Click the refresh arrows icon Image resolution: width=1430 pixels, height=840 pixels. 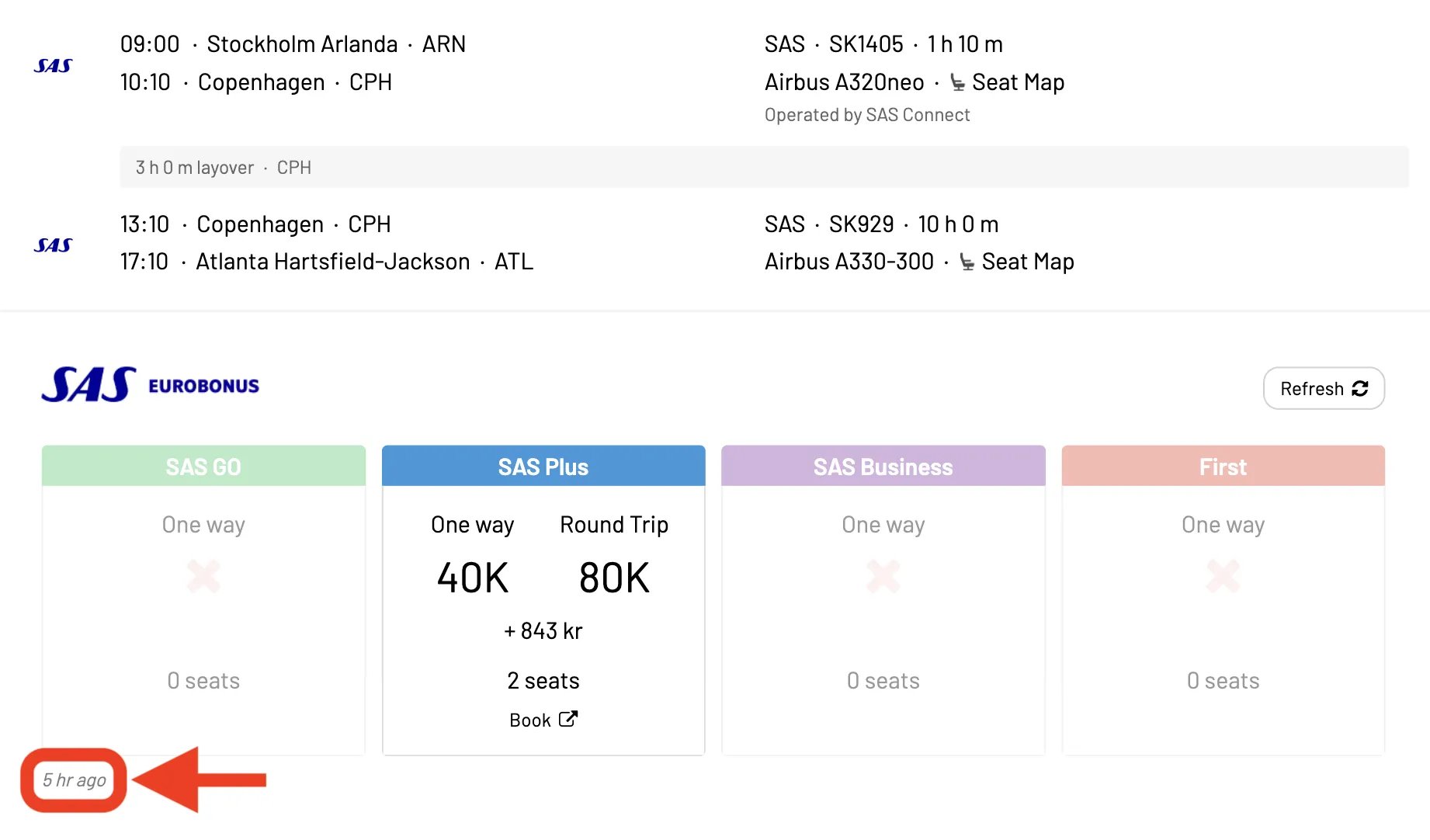point(1360,388)
